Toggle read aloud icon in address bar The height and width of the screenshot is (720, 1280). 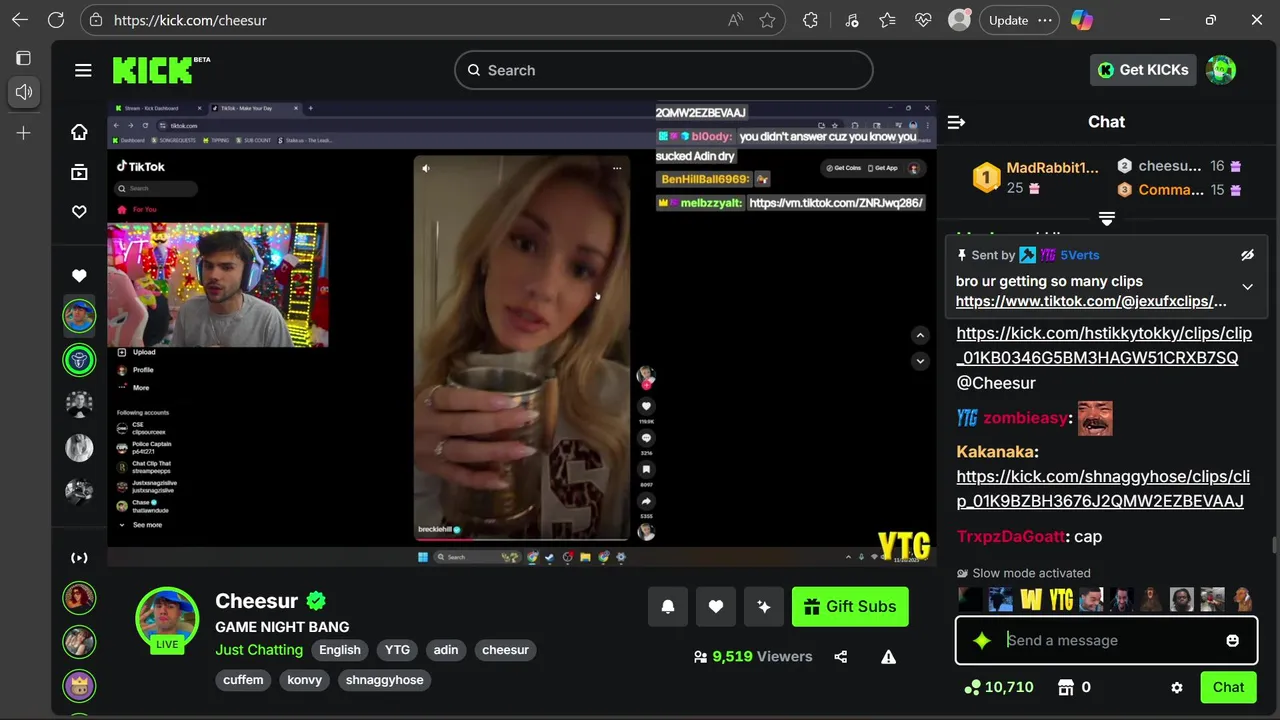[735, 20]
